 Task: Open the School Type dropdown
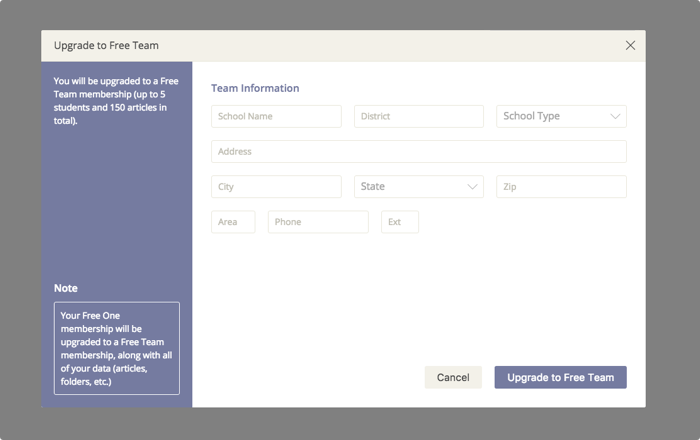coord(561,116)
